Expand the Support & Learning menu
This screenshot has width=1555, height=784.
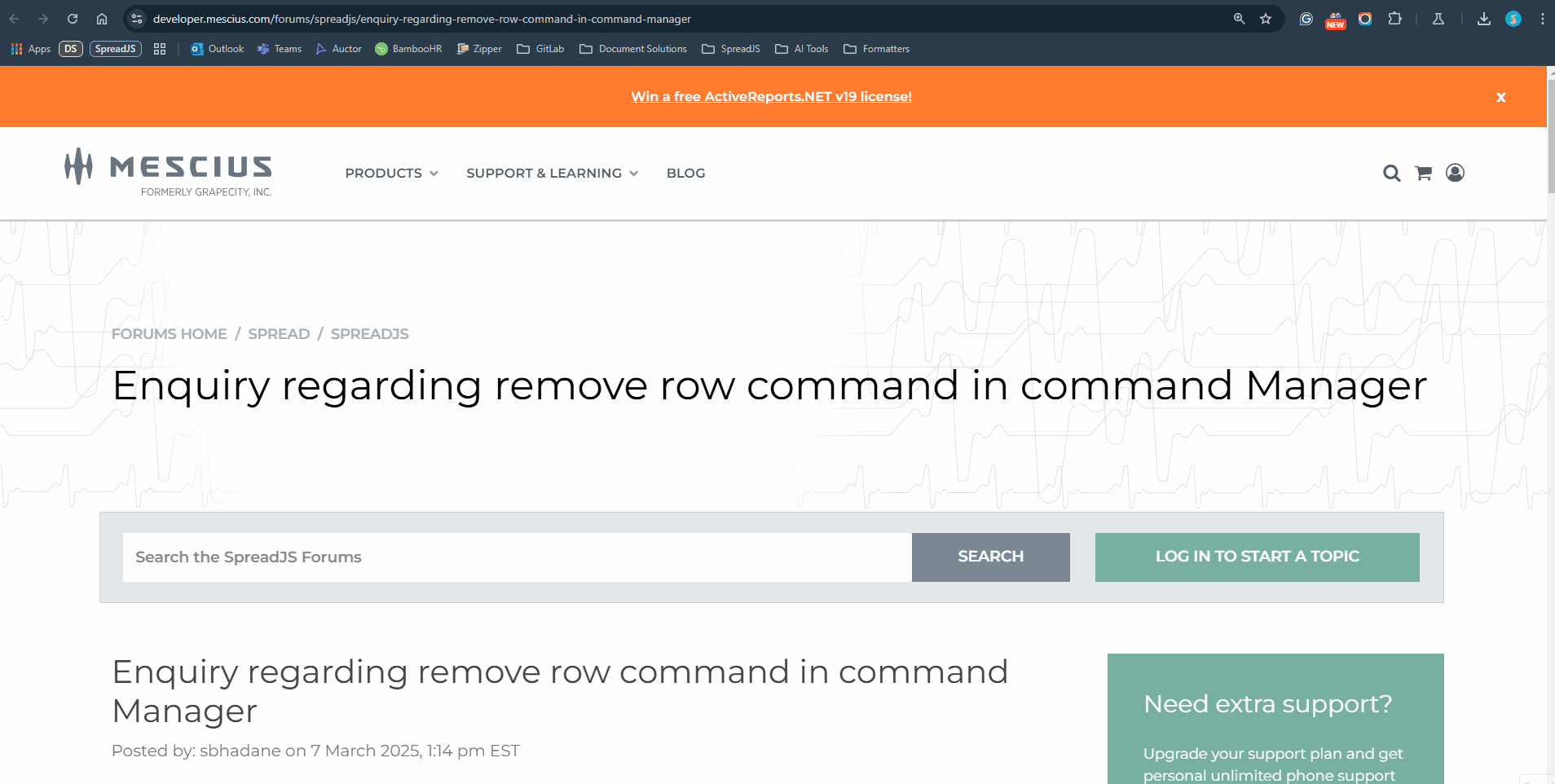click(x=552, y=173)
